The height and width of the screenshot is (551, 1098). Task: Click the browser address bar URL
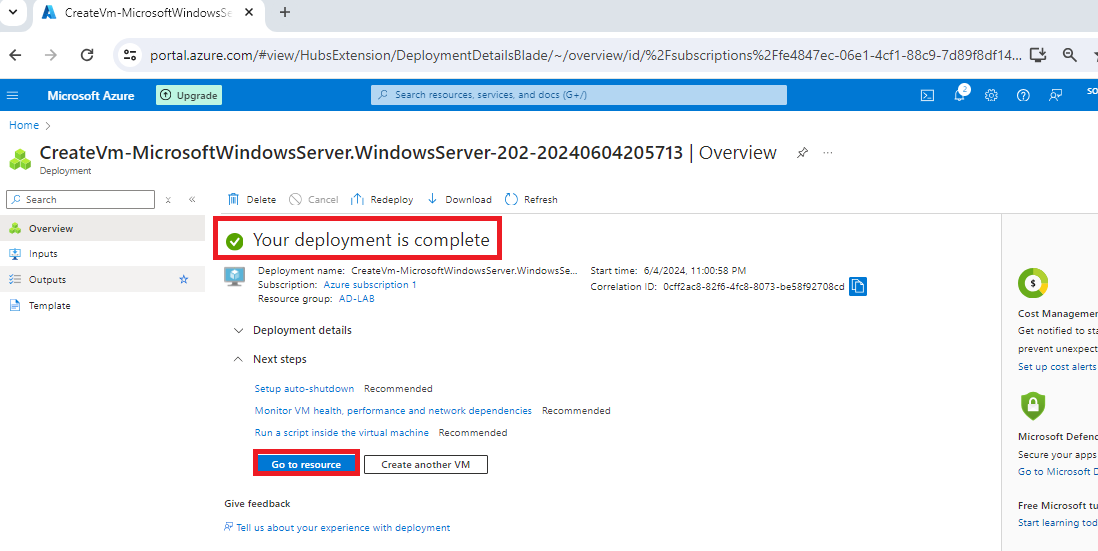tap(585, 55)
